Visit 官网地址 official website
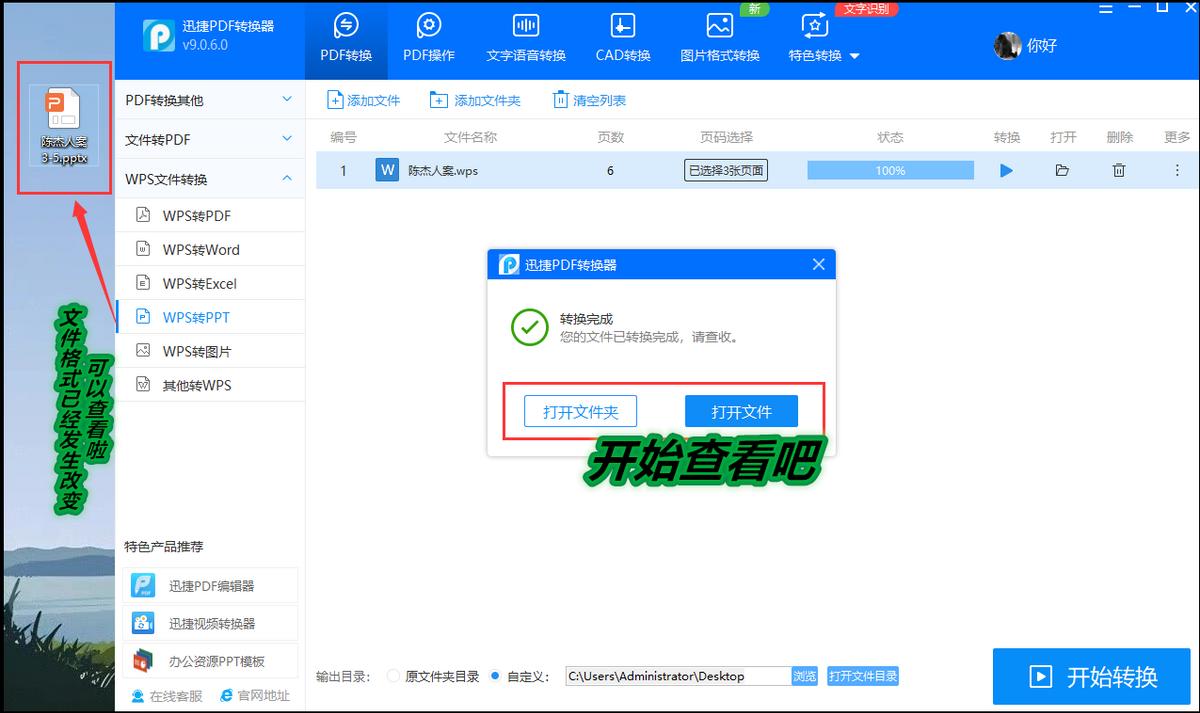Viewport: 1200px width, 713px height. pos(251,695)
